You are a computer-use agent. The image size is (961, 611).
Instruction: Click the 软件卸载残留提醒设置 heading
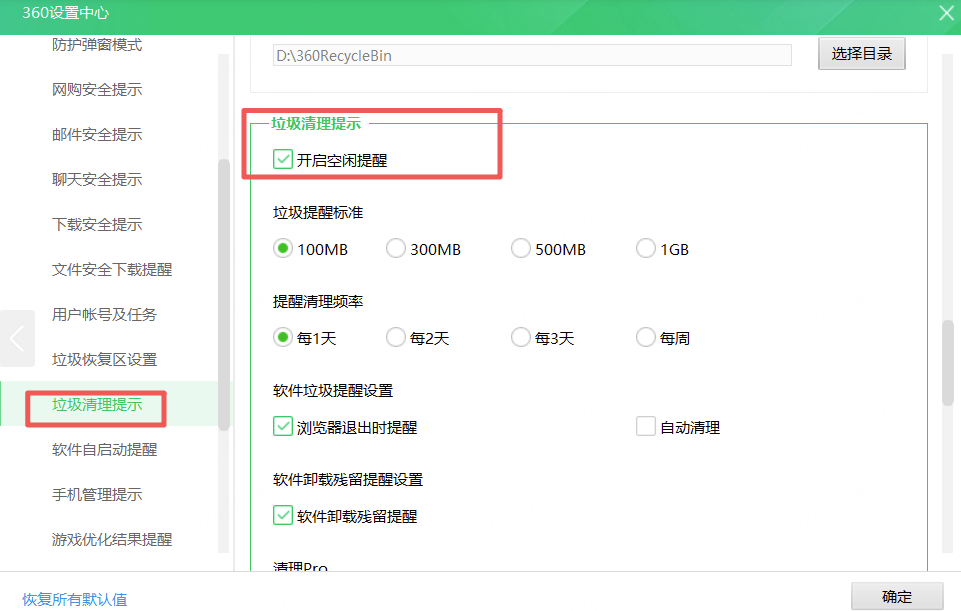pyautogui.click(x=348, y=479)
